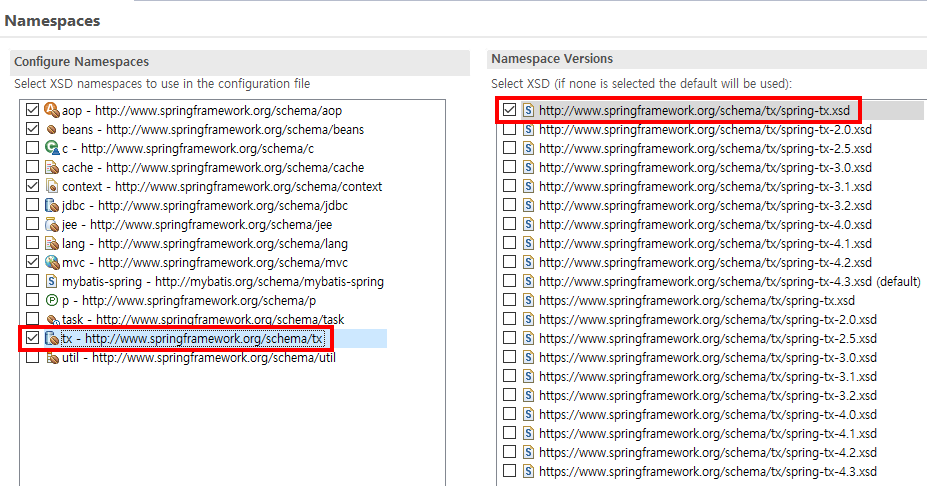Check the http spring-tx-4.3.xsd default checkbox
The image size is (927, 486).
coord(509,281)
